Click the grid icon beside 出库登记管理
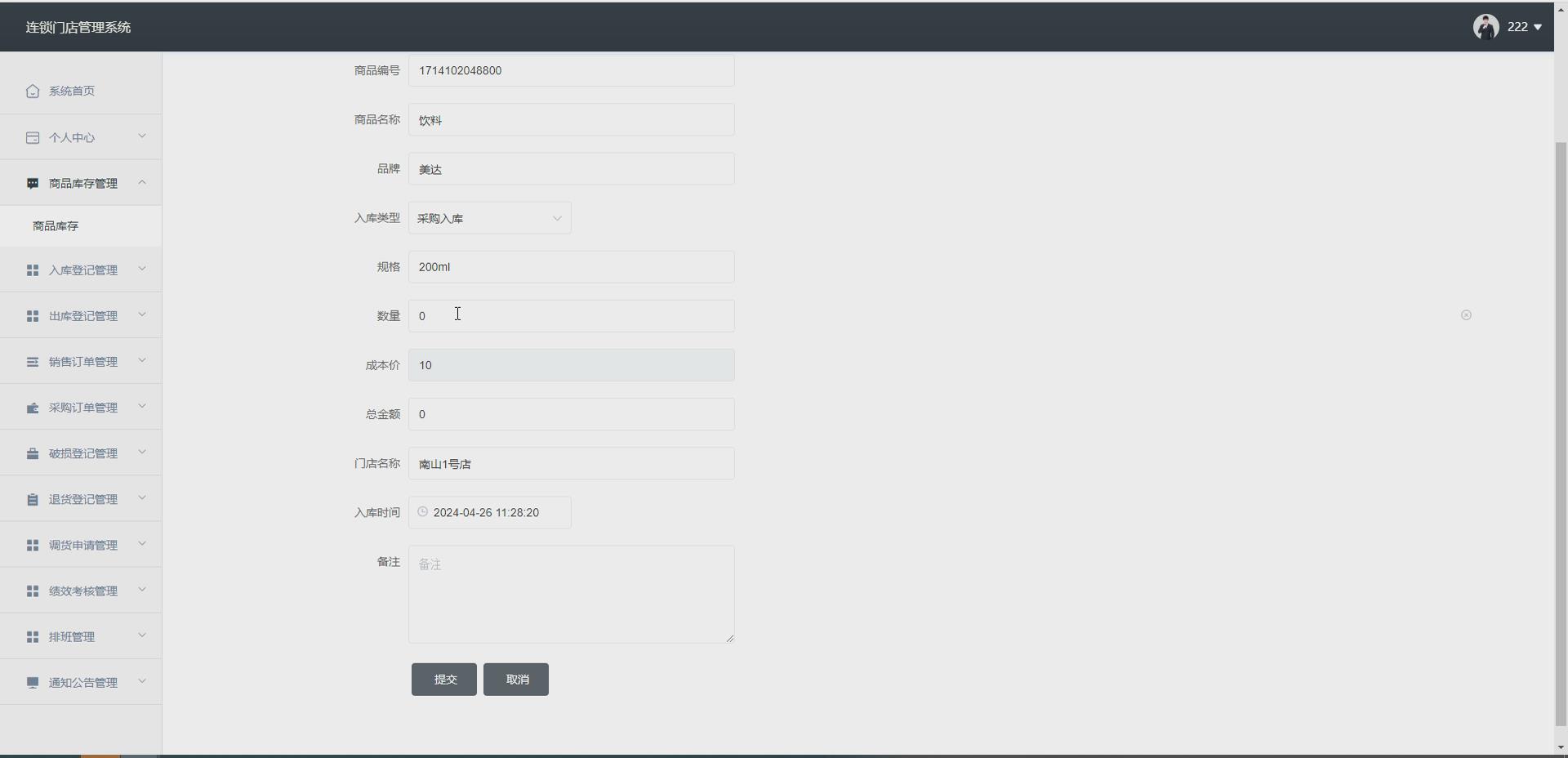This screenshot has height=758, width=1568. (x=33, y=315)
